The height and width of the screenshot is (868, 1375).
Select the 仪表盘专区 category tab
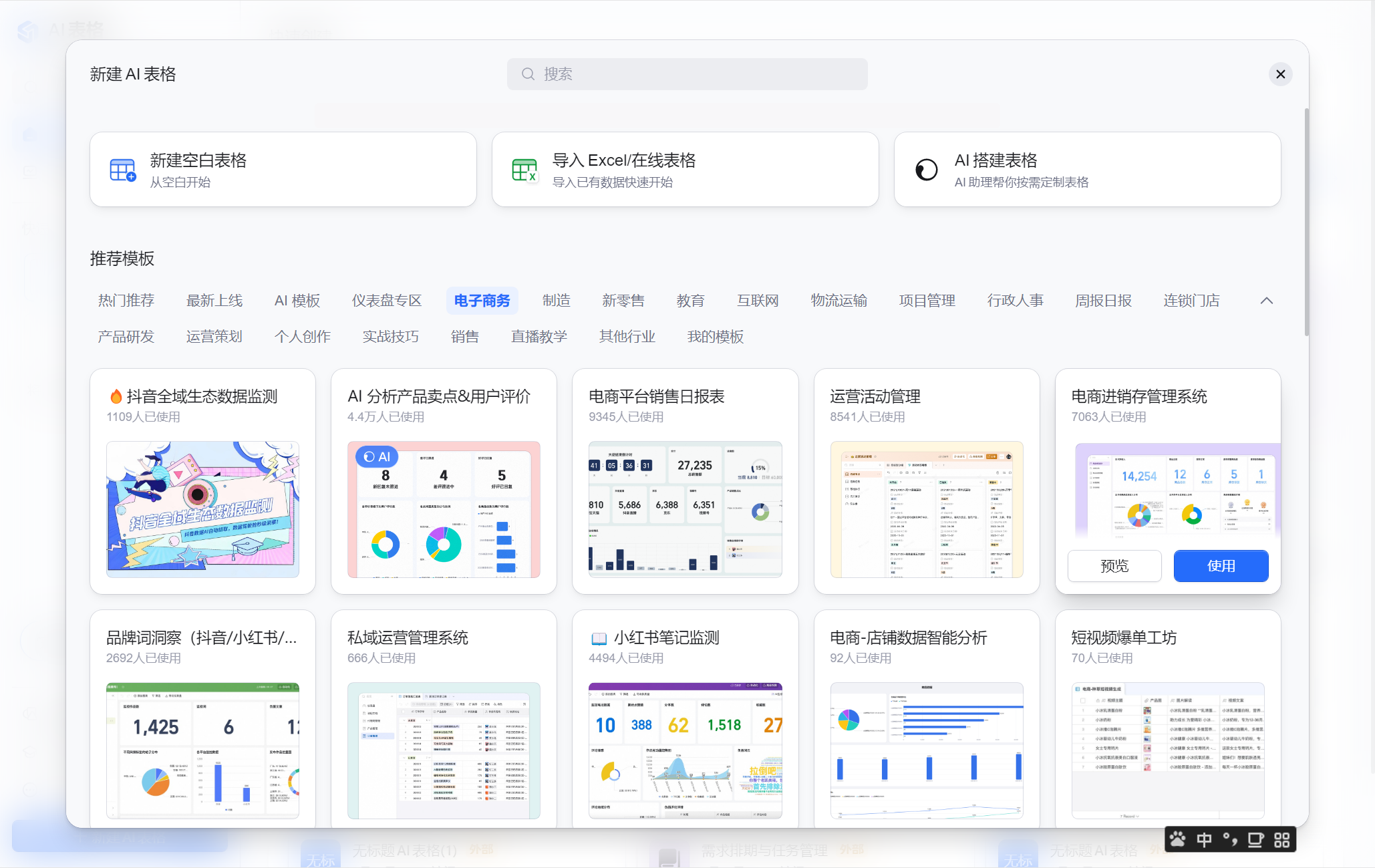387,301
